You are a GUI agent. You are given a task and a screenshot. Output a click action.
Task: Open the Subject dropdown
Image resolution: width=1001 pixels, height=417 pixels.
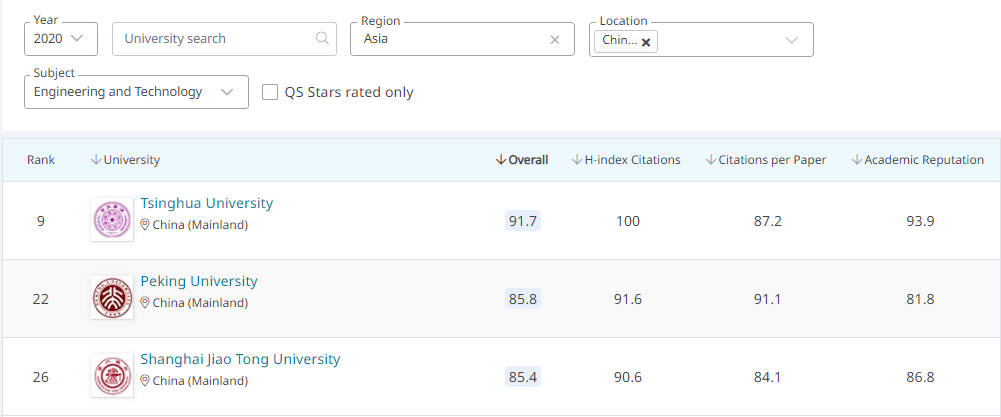pyautogui.click(x=136, y=92)
